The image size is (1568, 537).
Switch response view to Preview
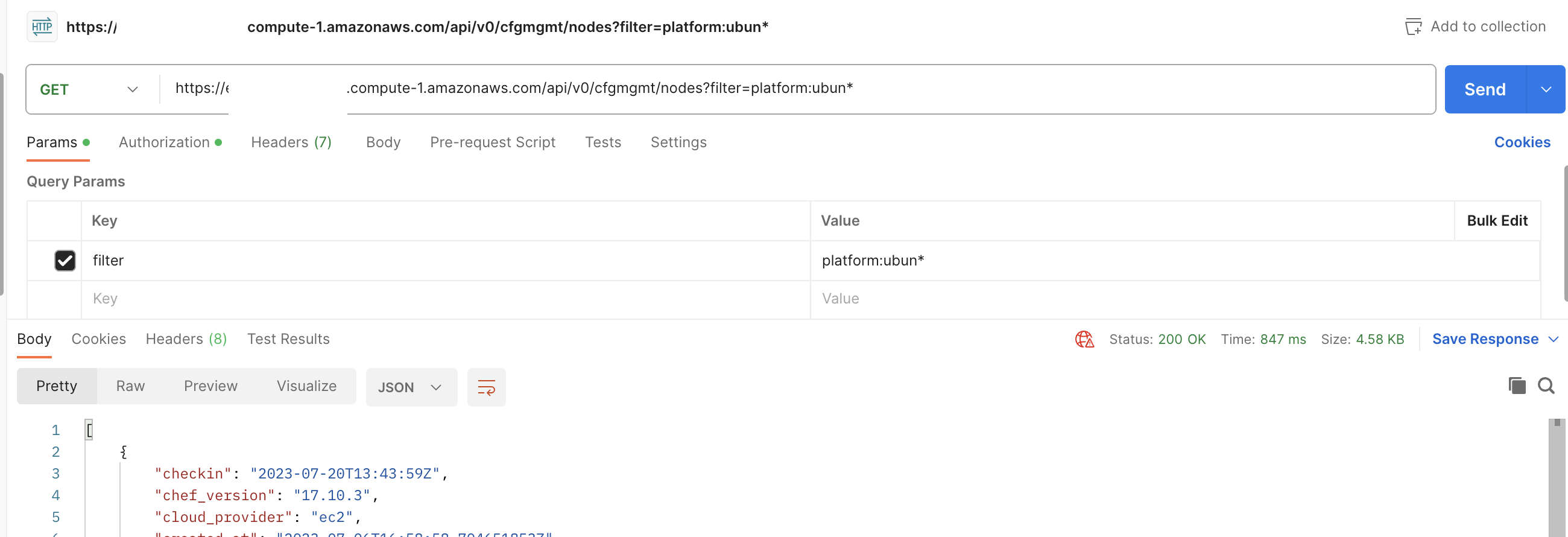[210, 386]
